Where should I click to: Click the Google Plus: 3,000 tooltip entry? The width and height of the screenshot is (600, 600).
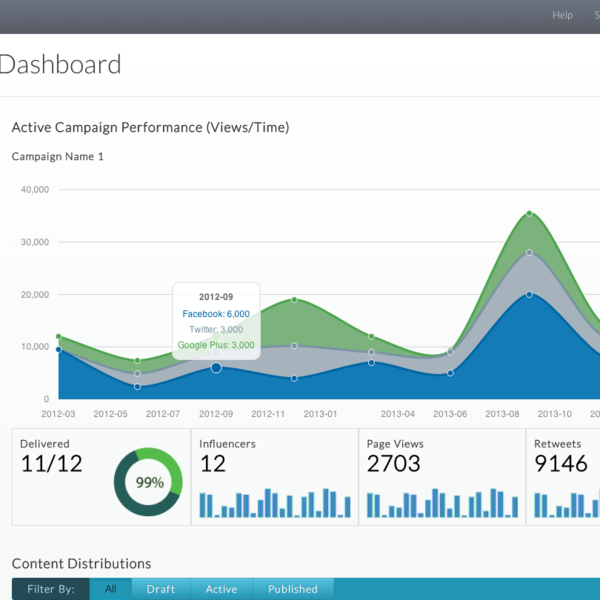(x=216, y=345)
